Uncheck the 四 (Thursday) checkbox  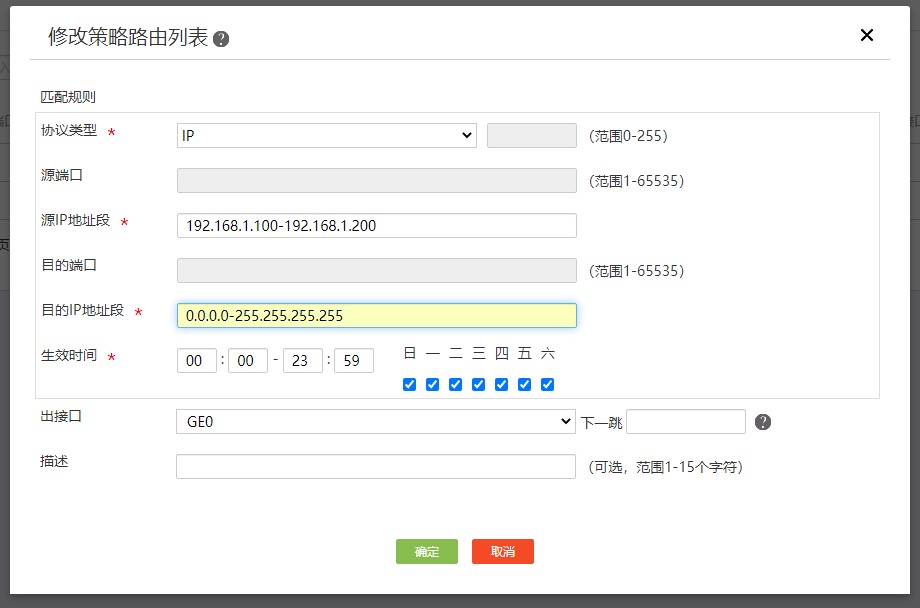point(502,384)
